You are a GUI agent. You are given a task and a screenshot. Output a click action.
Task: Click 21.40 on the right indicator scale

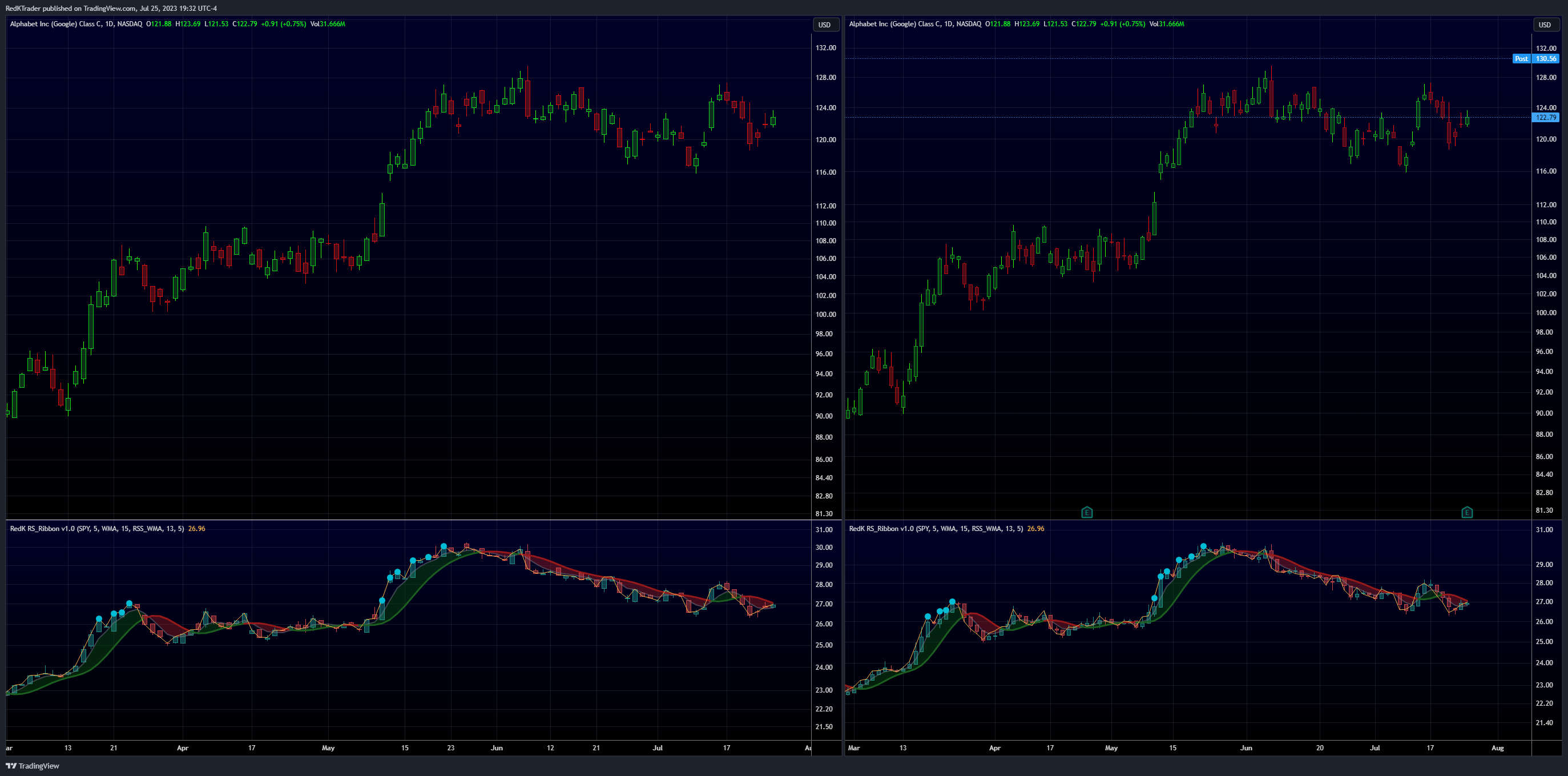click(1545, 722)
